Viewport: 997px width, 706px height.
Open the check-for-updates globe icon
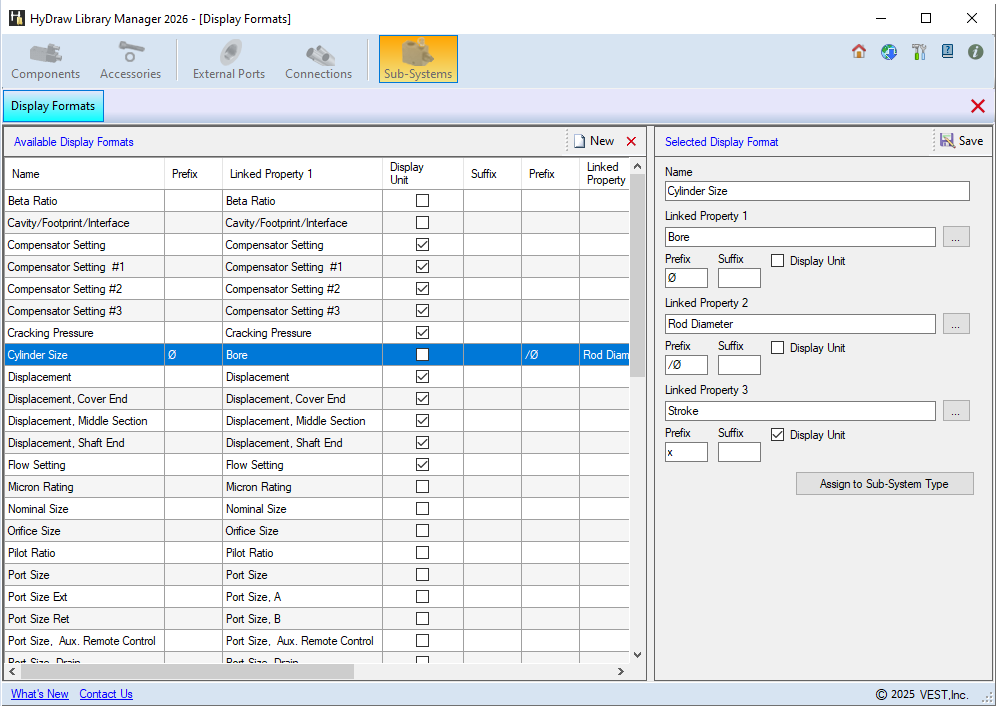pos(888,52)
